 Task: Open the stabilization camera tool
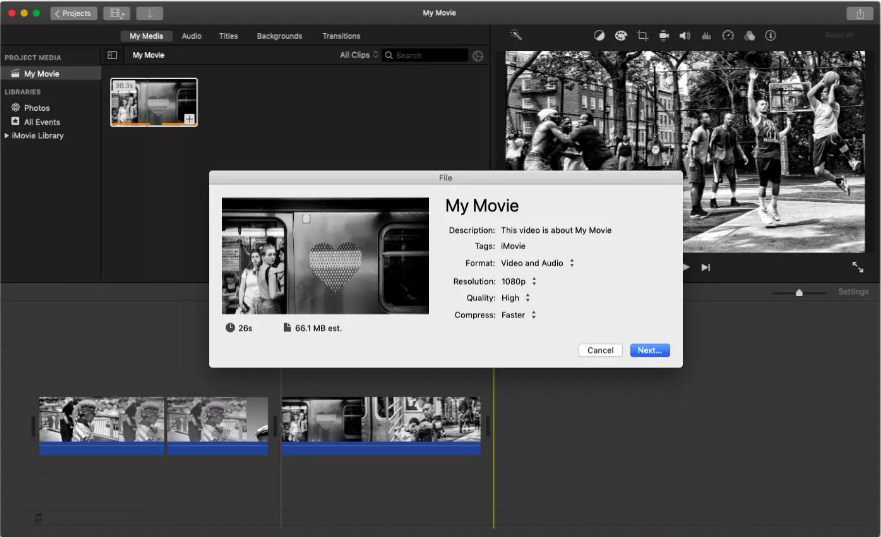coord(664,35)
